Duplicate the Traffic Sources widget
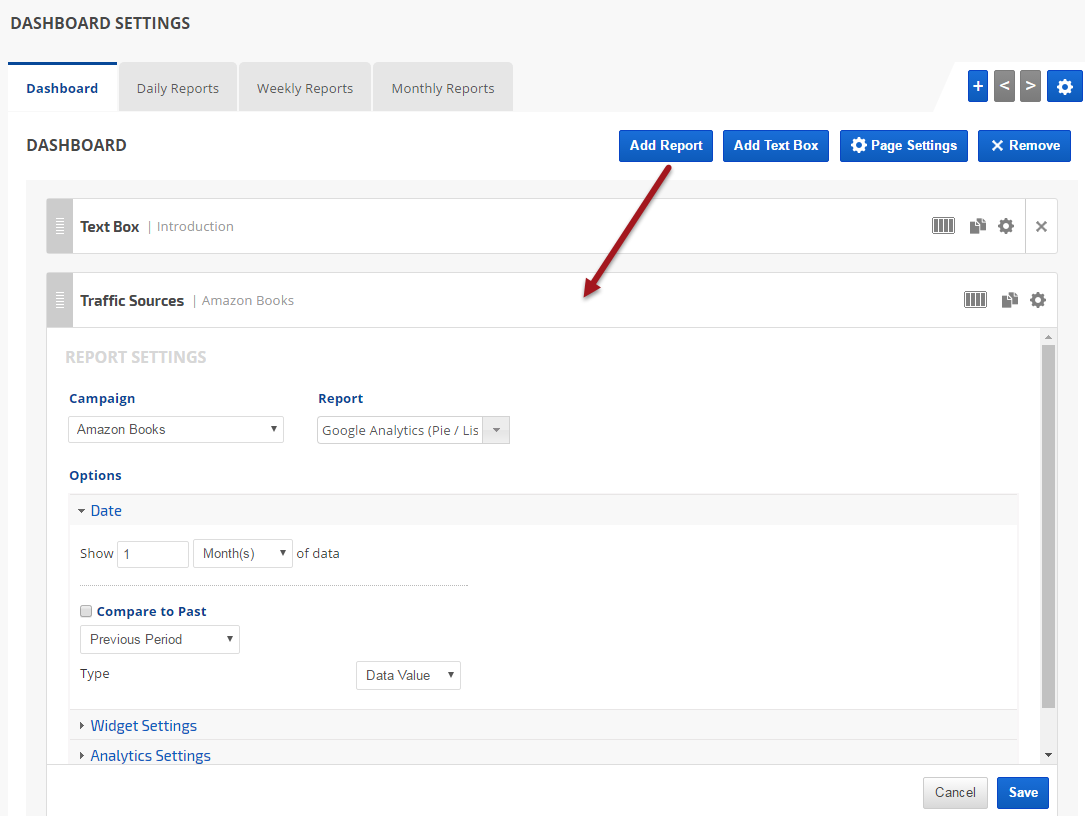Image resolution: width=1085 pixels, height=816 pixels. point(1009,300)
